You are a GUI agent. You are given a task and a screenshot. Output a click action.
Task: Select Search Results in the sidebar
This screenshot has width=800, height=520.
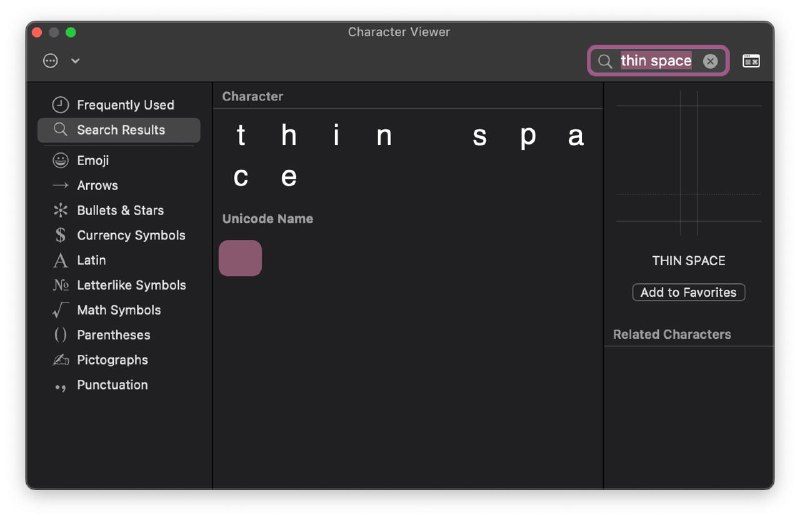point(119,130)
